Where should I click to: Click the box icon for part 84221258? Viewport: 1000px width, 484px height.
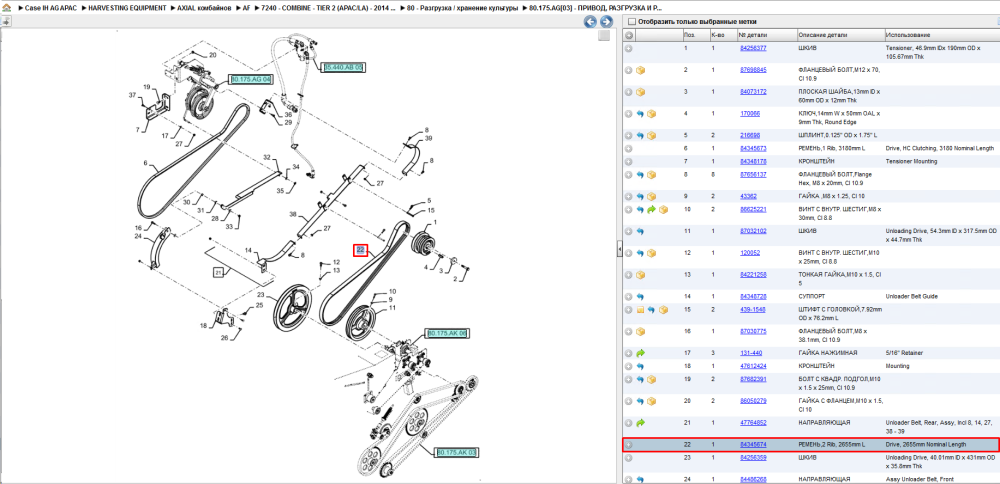[x=641, y=275]
